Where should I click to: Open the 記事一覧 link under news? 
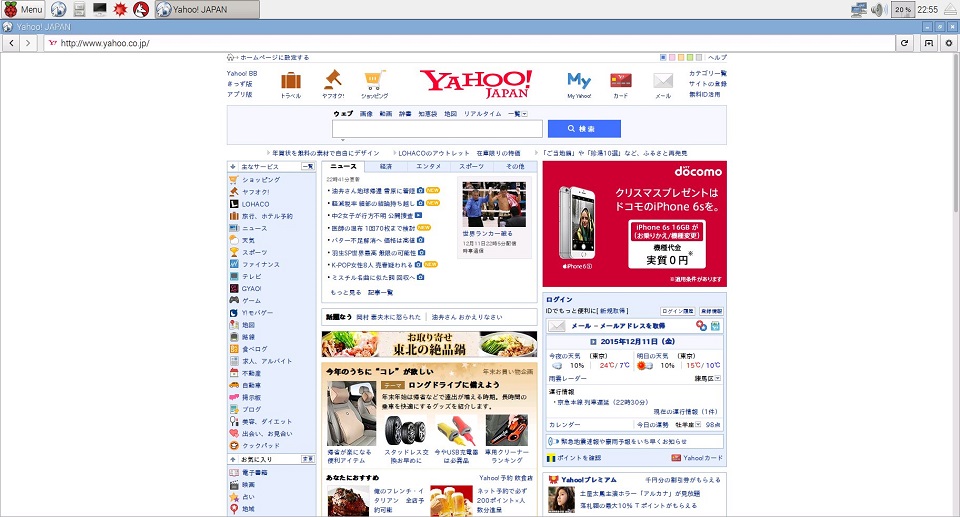[x=380, y=293]
